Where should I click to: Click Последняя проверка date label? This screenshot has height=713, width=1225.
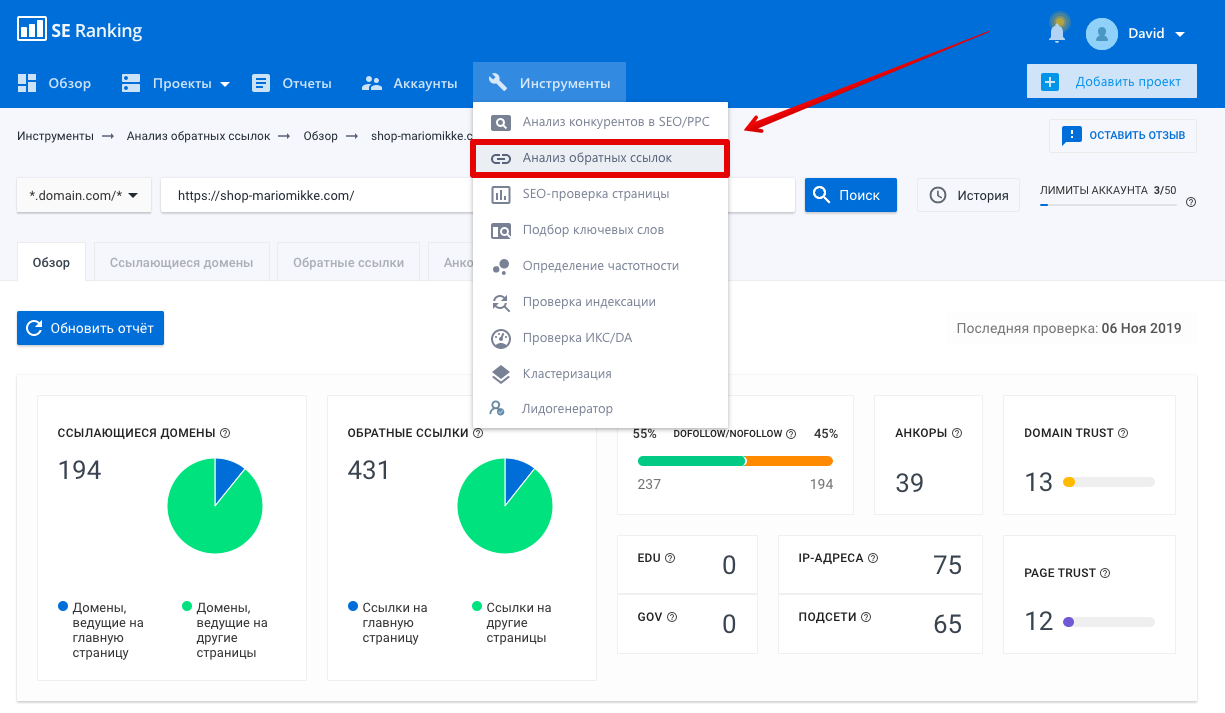pyautogui.click(x=1069, y=328)
